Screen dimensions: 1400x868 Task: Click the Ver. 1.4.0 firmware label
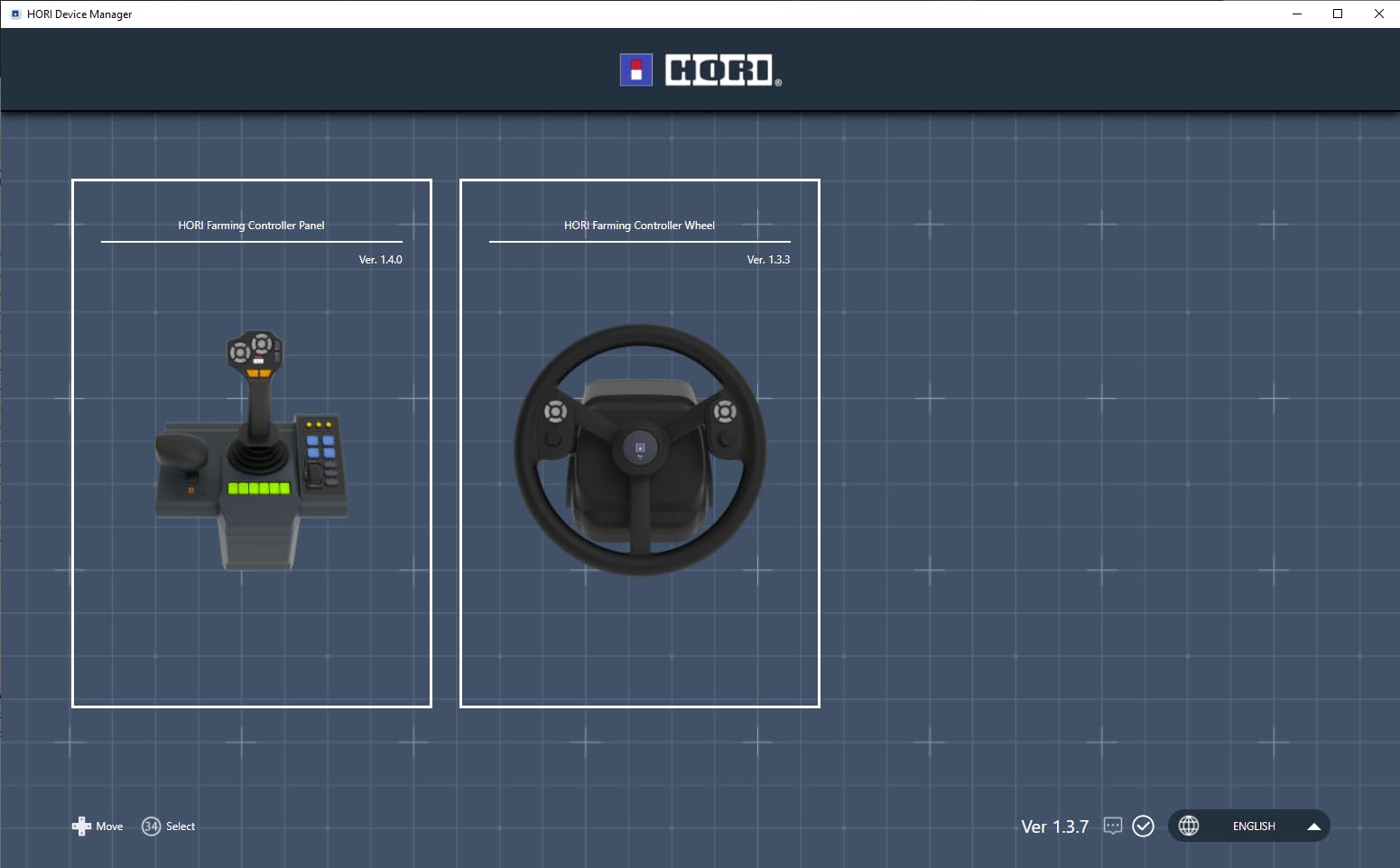[379, 259]
